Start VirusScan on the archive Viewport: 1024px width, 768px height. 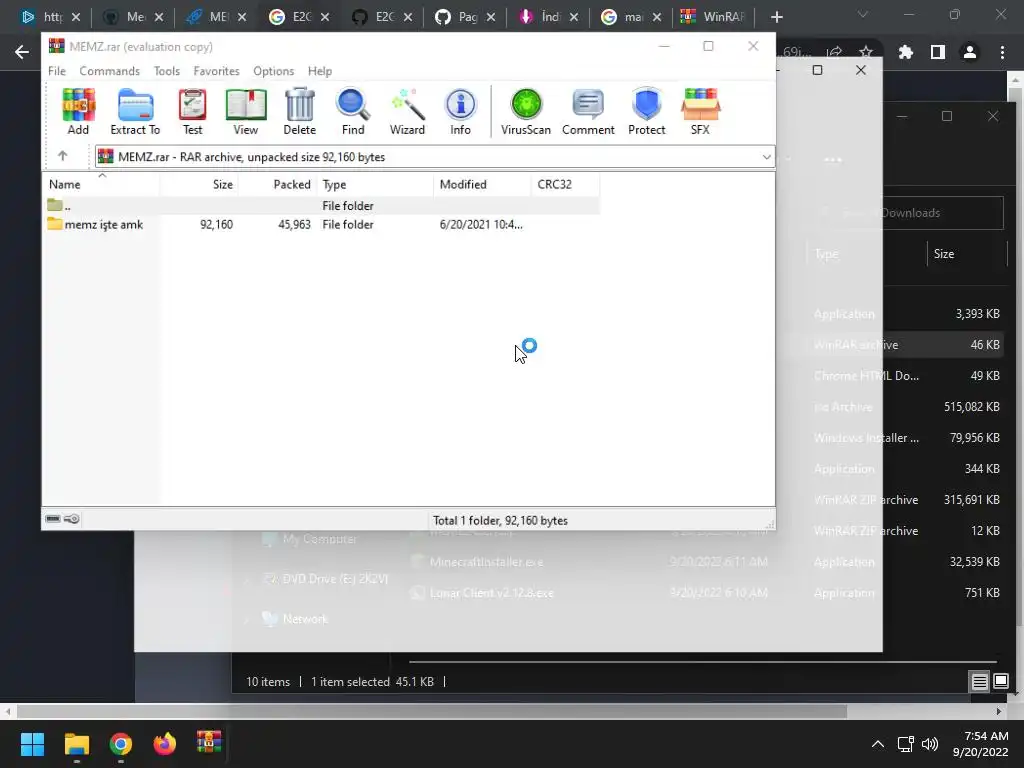(x=526, y=111)
